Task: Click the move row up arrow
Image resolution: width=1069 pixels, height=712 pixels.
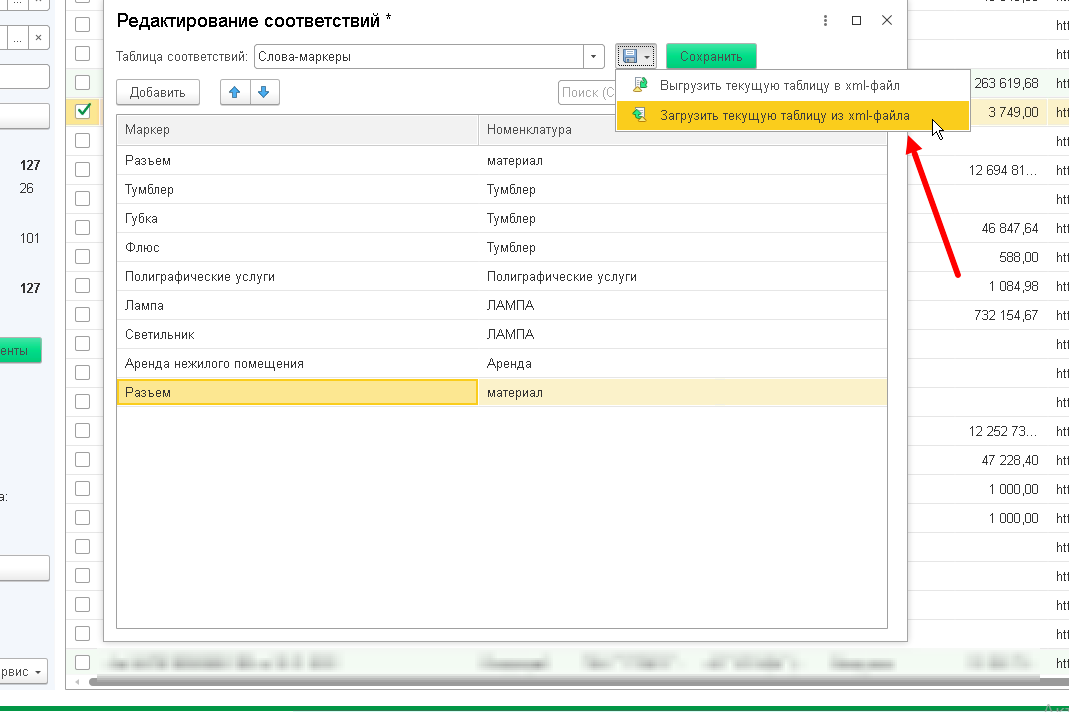Action: (x=235, y=92)
